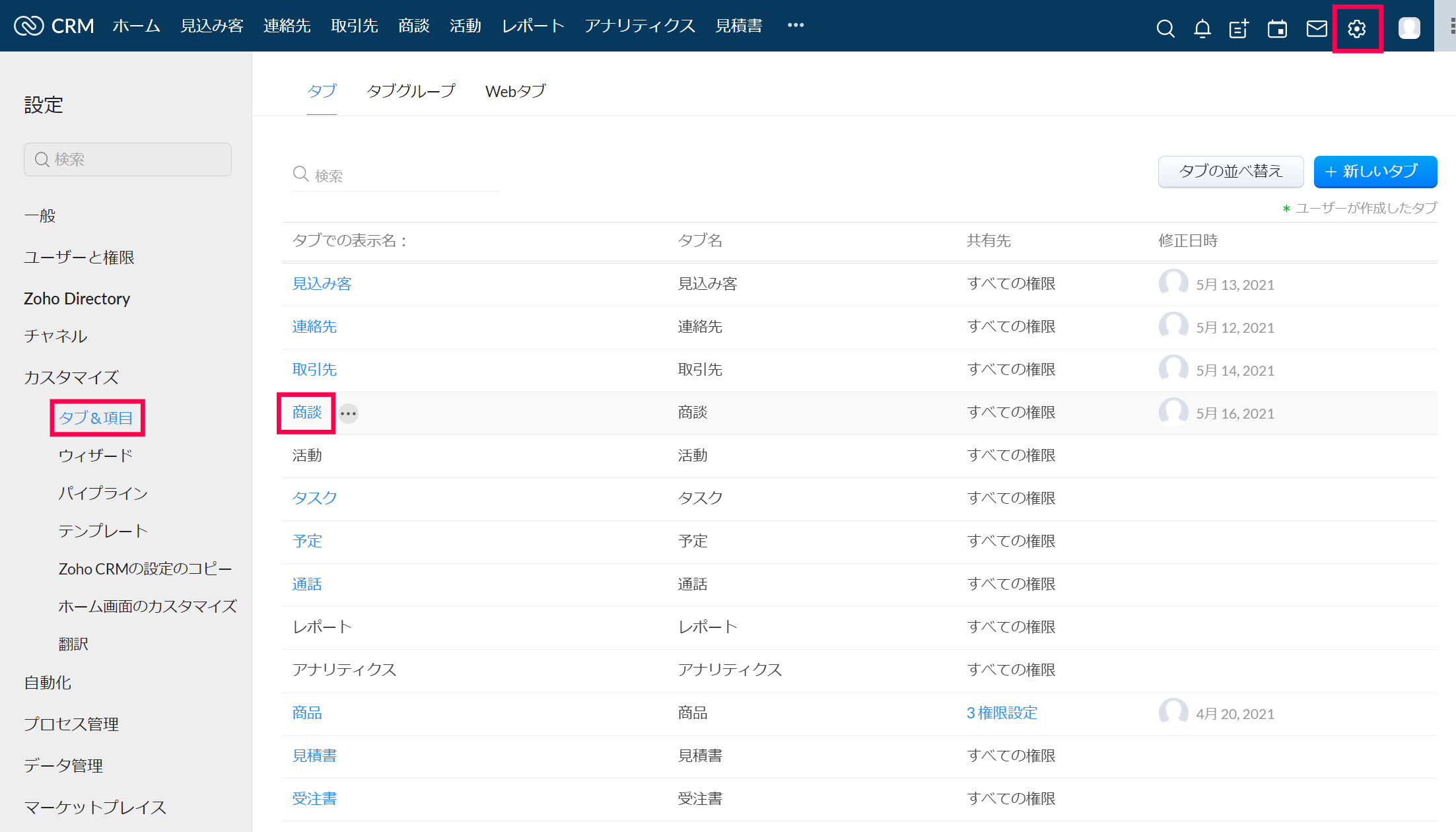Open 予定 link in tab list
Image resolution: width=1456 pixels, height=832 pixels.
pos(307,541)
